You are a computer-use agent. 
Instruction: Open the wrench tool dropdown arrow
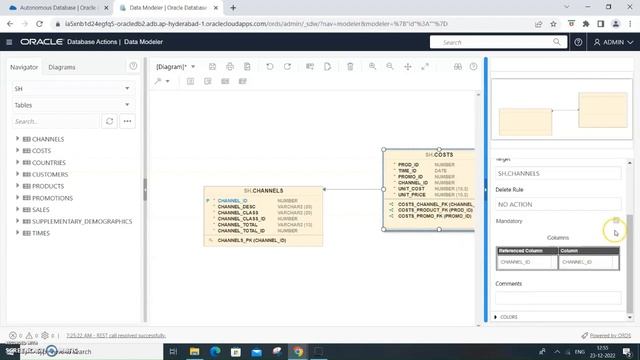click(167, 81)
